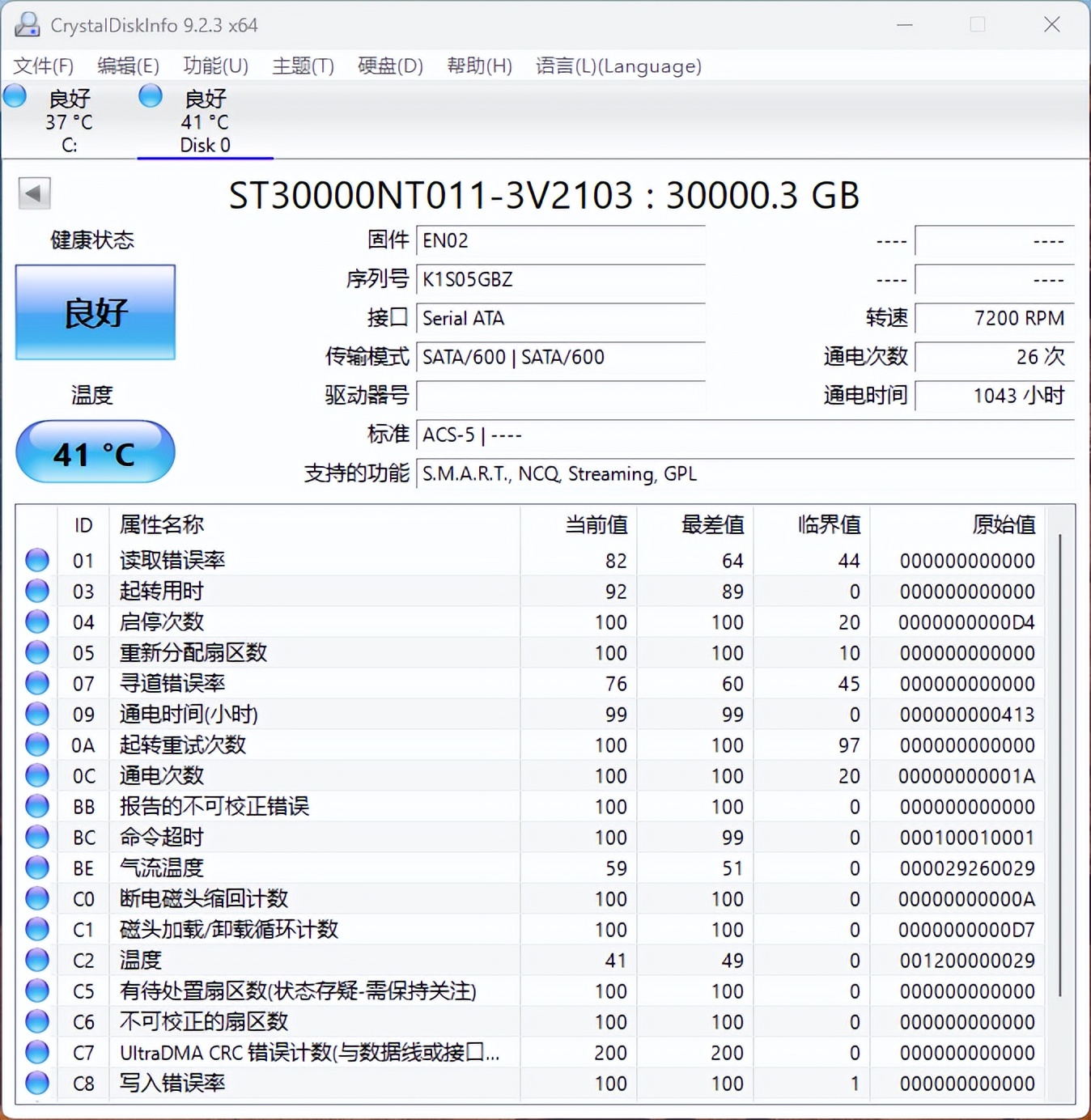The height and width of the screenshot is (1120, 1091).
Task: Click status orb for attribute C5 有待处置扇区数
Action: point(37,991)
